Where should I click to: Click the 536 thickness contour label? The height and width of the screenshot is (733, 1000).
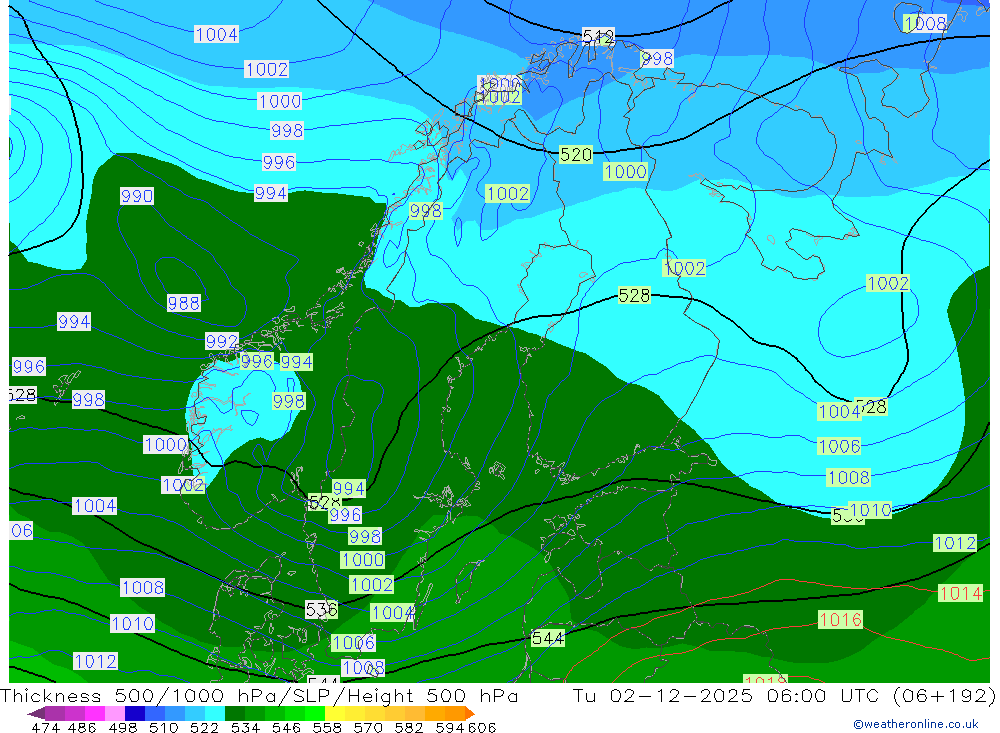point(321,610)
